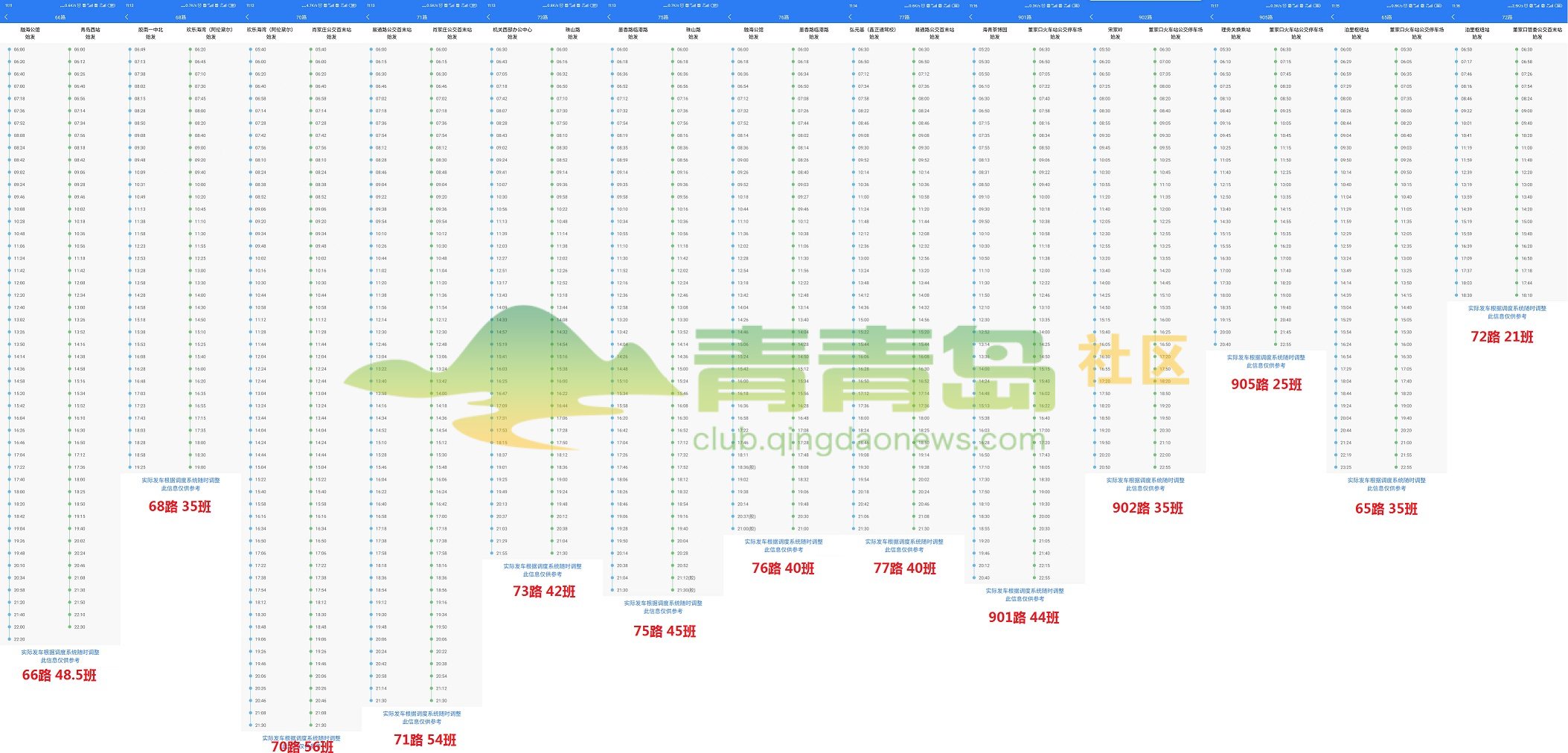Select 董家口管委公交首末站 header on 72路 screen
Image resolution: width=1568 pixels, height=753 pixels.
(1537, 33)
